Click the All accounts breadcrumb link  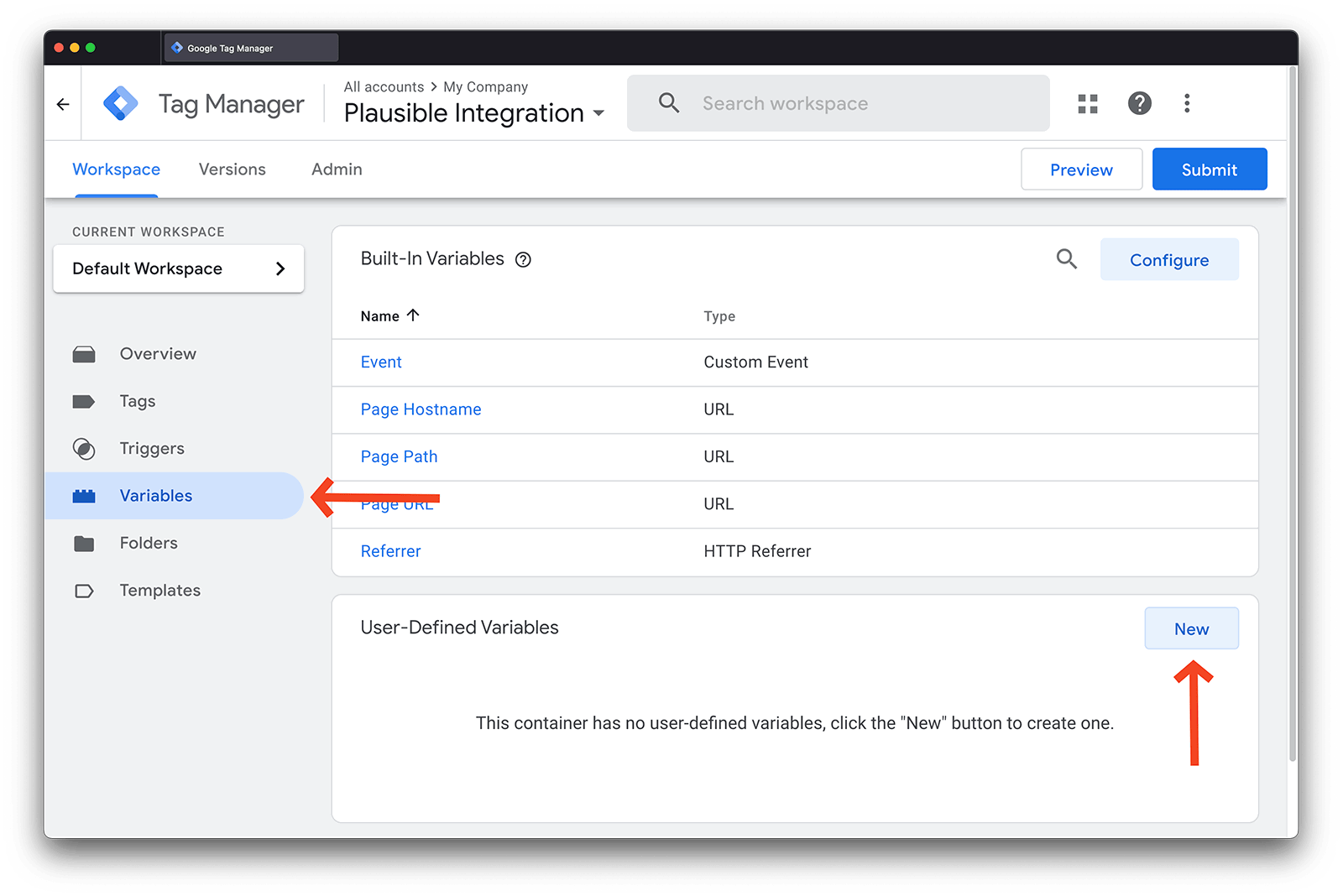[384, 87]
